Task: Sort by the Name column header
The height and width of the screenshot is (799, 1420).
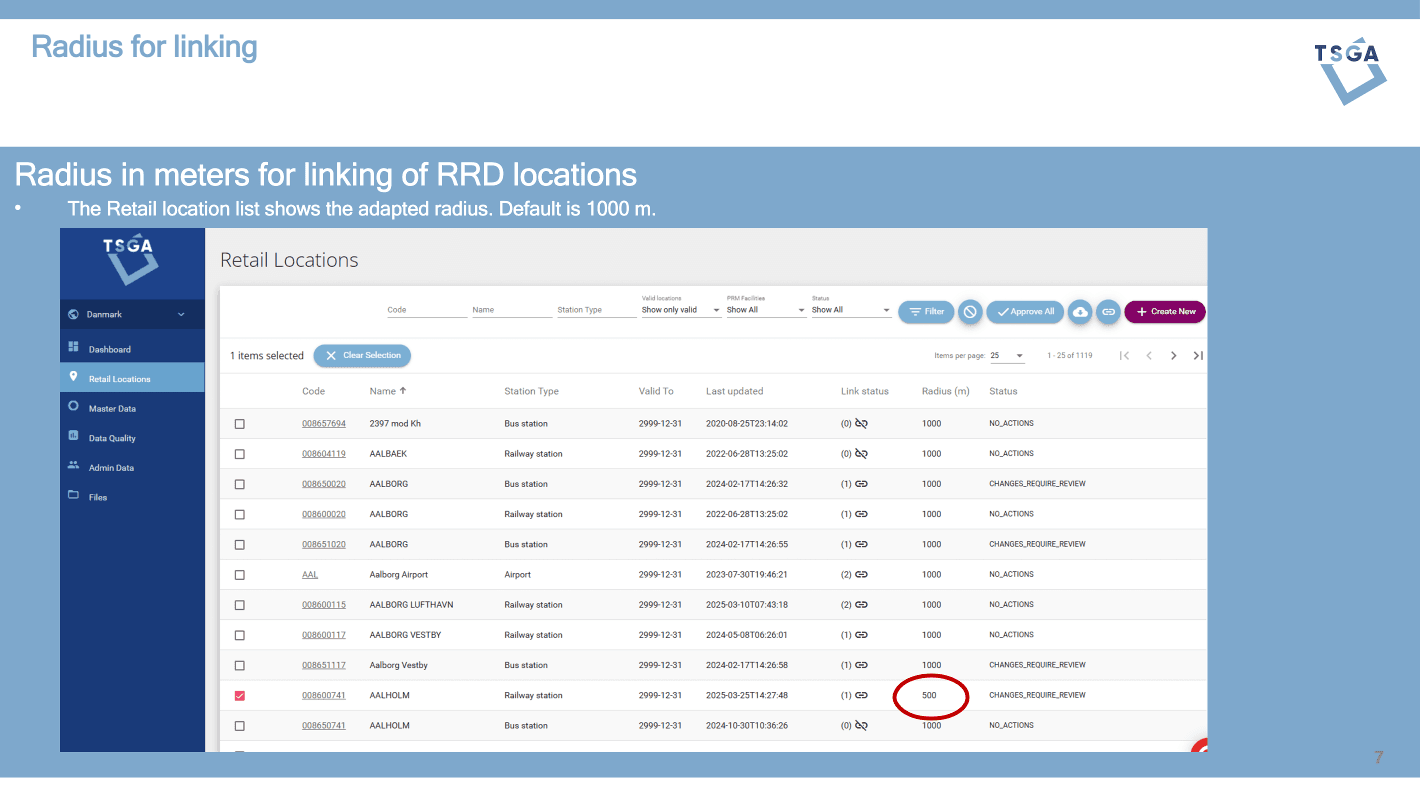Action: coord(388,391)
